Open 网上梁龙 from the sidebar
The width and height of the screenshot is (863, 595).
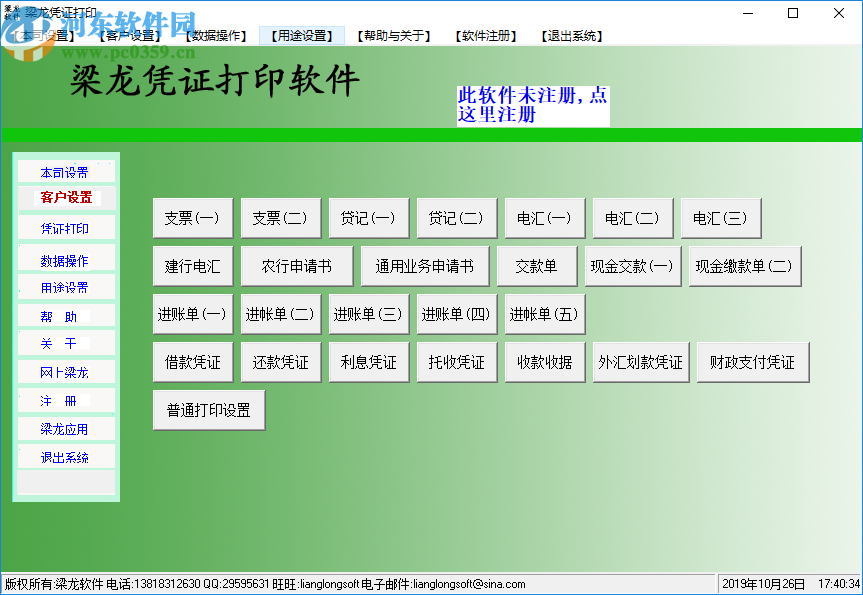tap(66, 371)
